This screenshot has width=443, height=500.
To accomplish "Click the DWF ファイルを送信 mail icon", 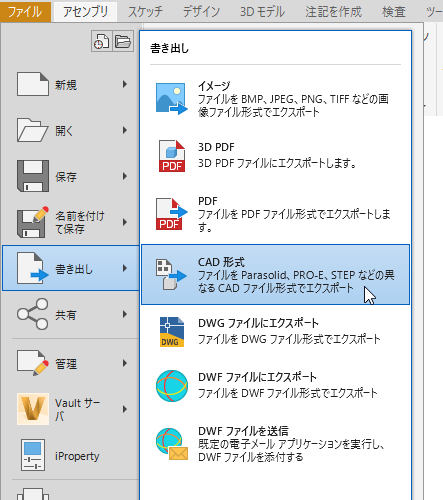I will click(x=172, y=444).
